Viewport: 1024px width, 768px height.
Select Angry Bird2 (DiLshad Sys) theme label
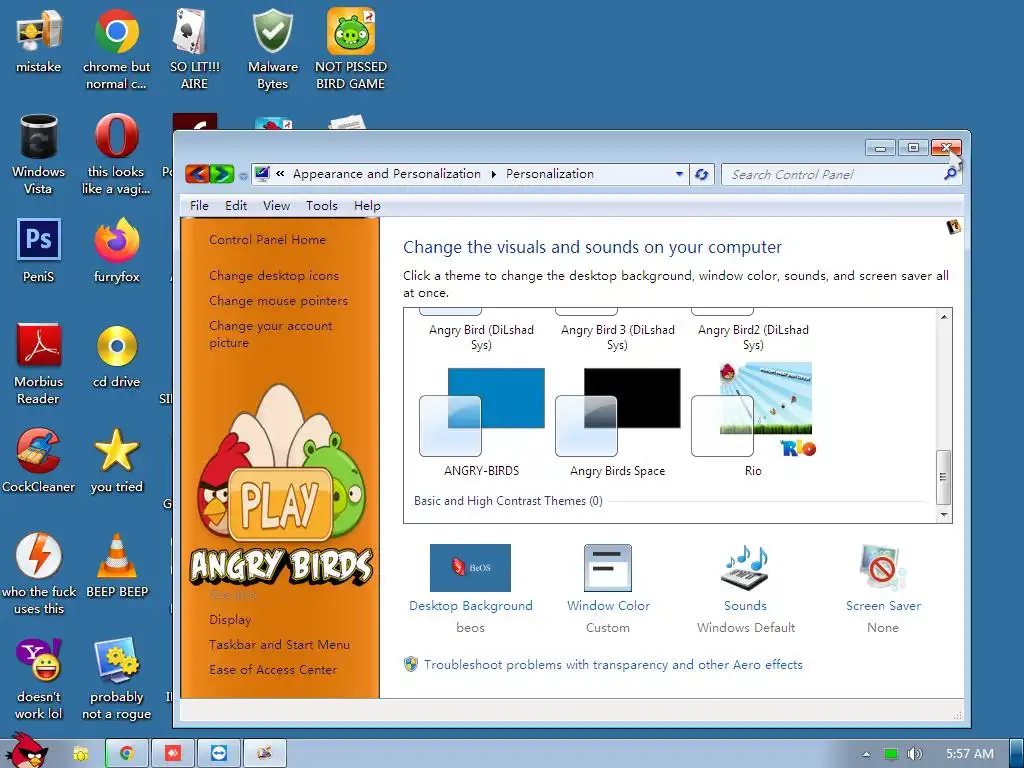tap(753, 337)
